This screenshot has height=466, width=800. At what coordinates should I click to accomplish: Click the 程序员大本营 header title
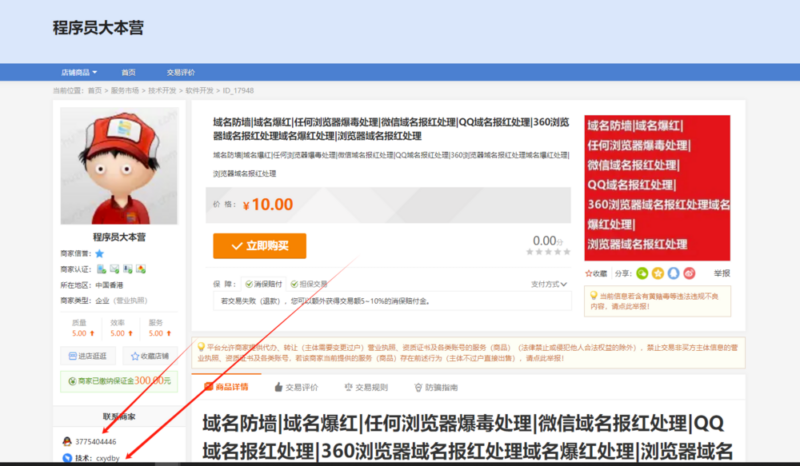pyautogui.click(x=98, y=27)
